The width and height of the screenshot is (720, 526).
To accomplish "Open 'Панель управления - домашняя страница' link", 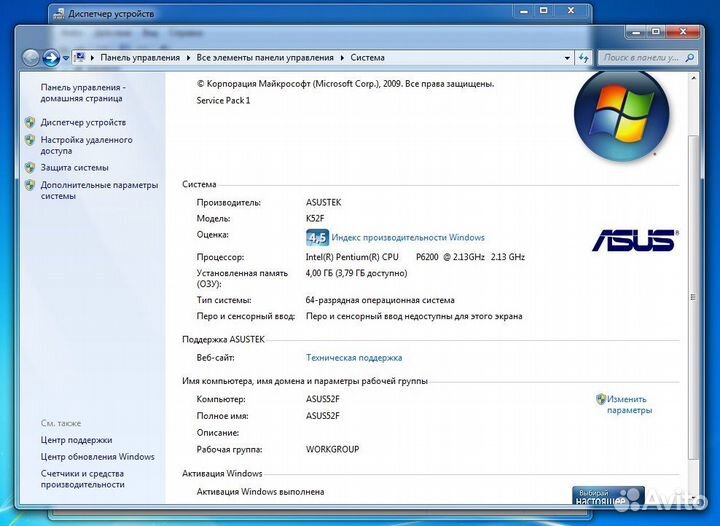I will coord(83,93).
